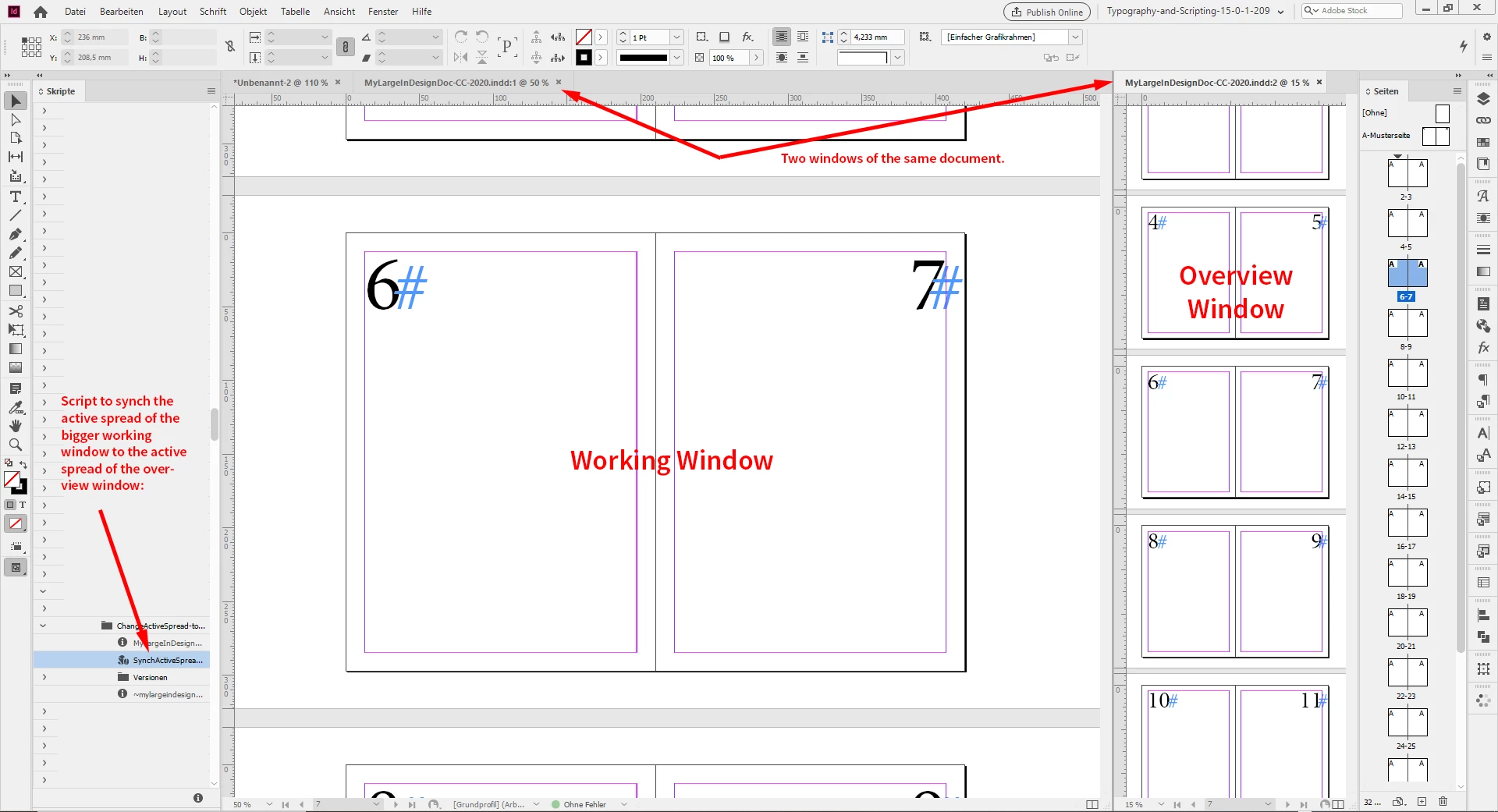Toggle formatting affects container button
The height and width of the screenshot is (812, 1498).
[10, 505]
